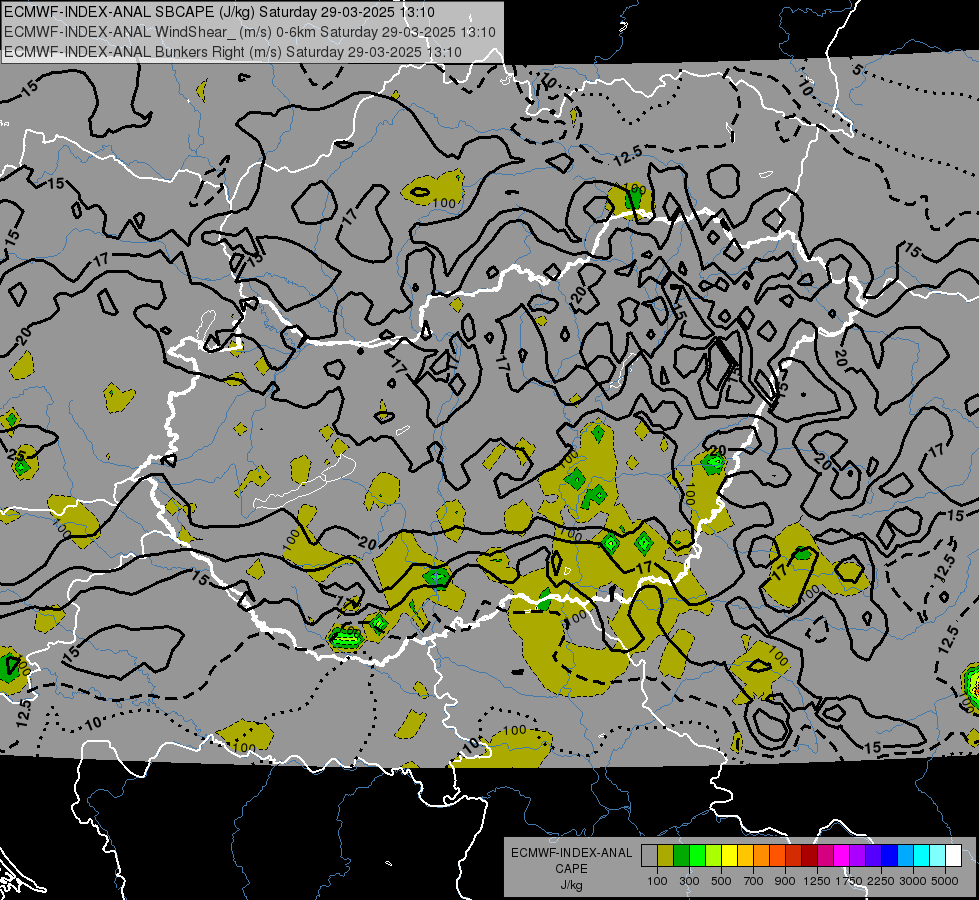Click the CAPE label in legend
The height and width of the screenshot is (900, 979).
[571, 868]
